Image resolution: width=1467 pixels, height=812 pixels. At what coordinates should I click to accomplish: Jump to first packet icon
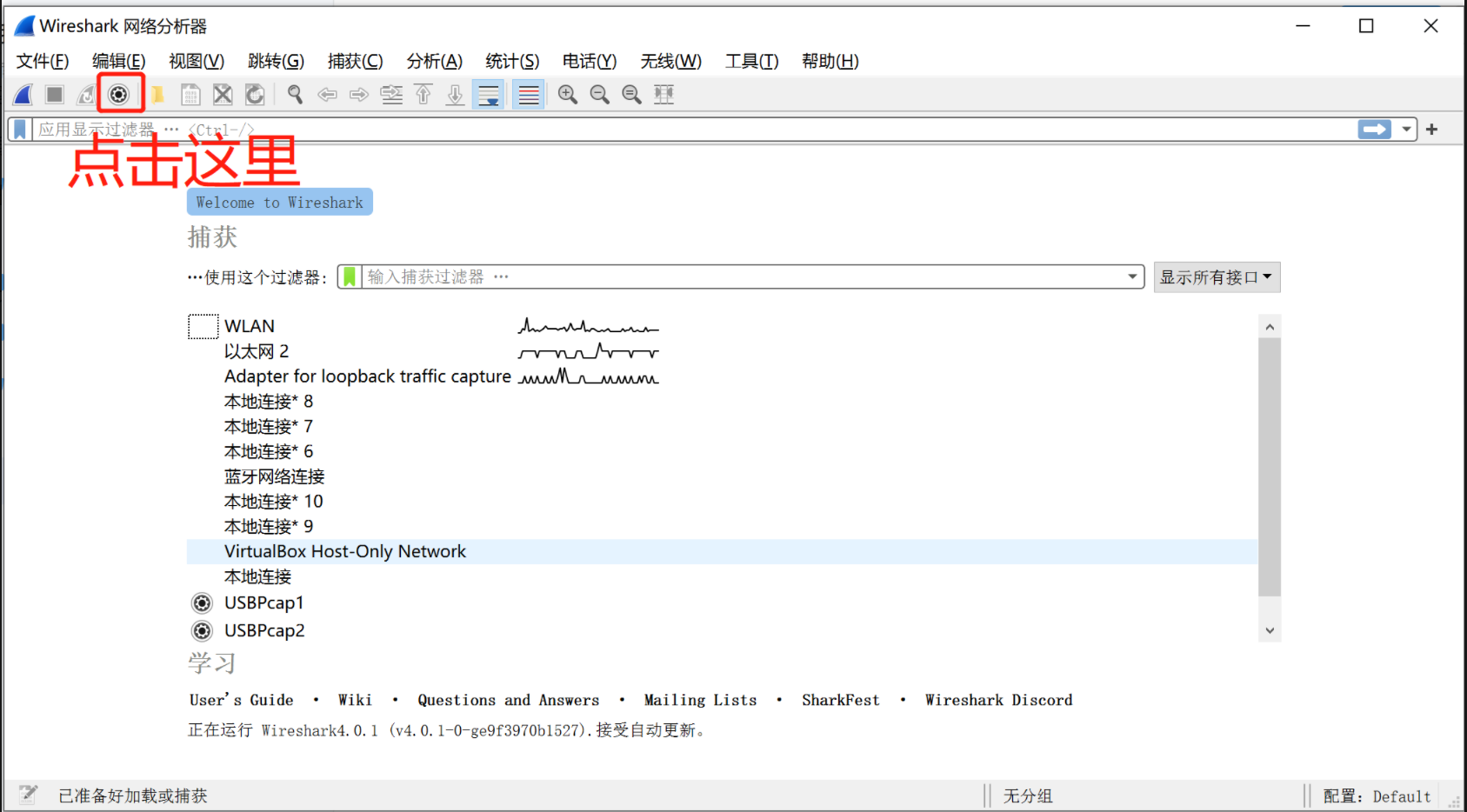[423, 94]
